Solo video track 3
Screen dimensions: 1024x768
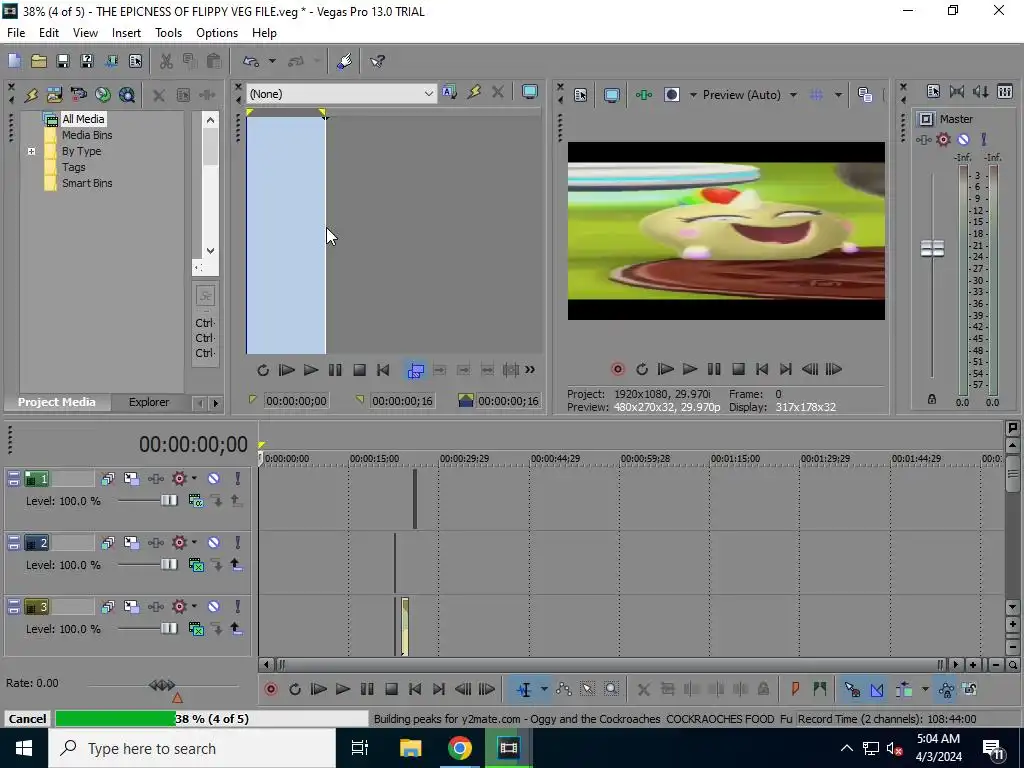pos(238,607)
